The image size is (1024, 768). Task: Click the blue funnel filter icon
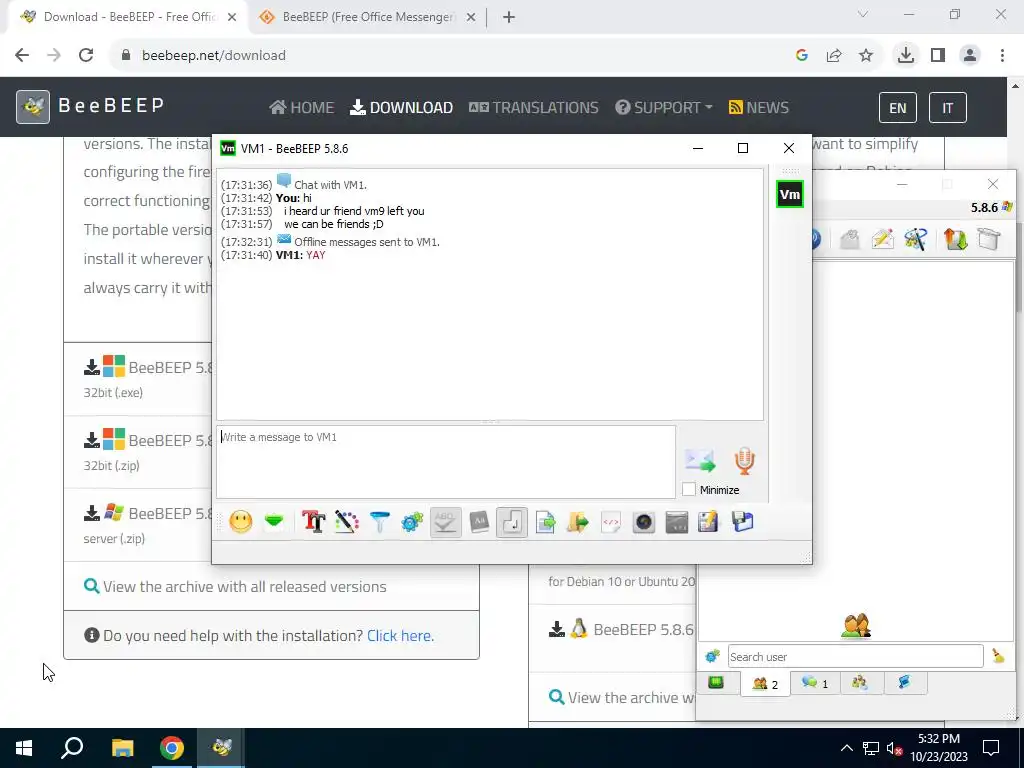(x=379, y=522)
